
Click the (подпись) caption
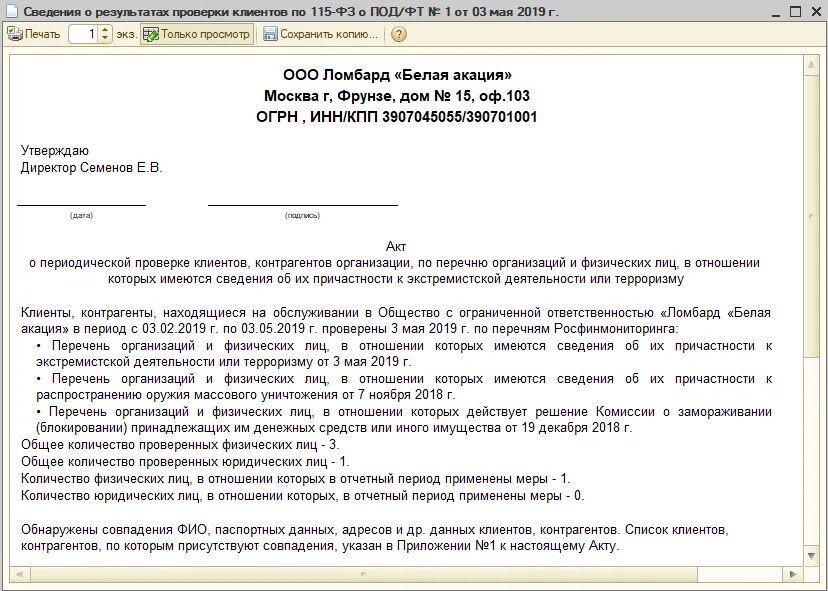coord(303,215)
